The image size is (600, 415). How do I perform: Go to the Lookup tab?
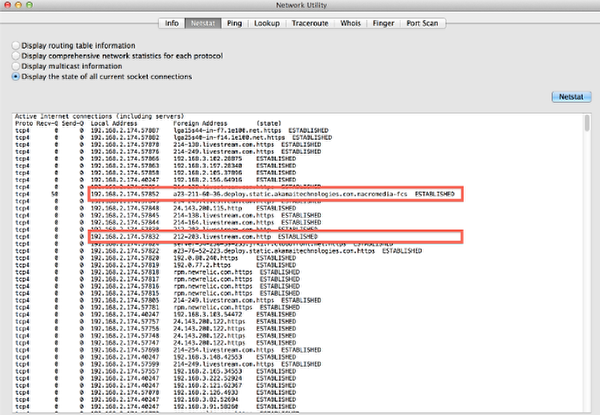point(267,23)
